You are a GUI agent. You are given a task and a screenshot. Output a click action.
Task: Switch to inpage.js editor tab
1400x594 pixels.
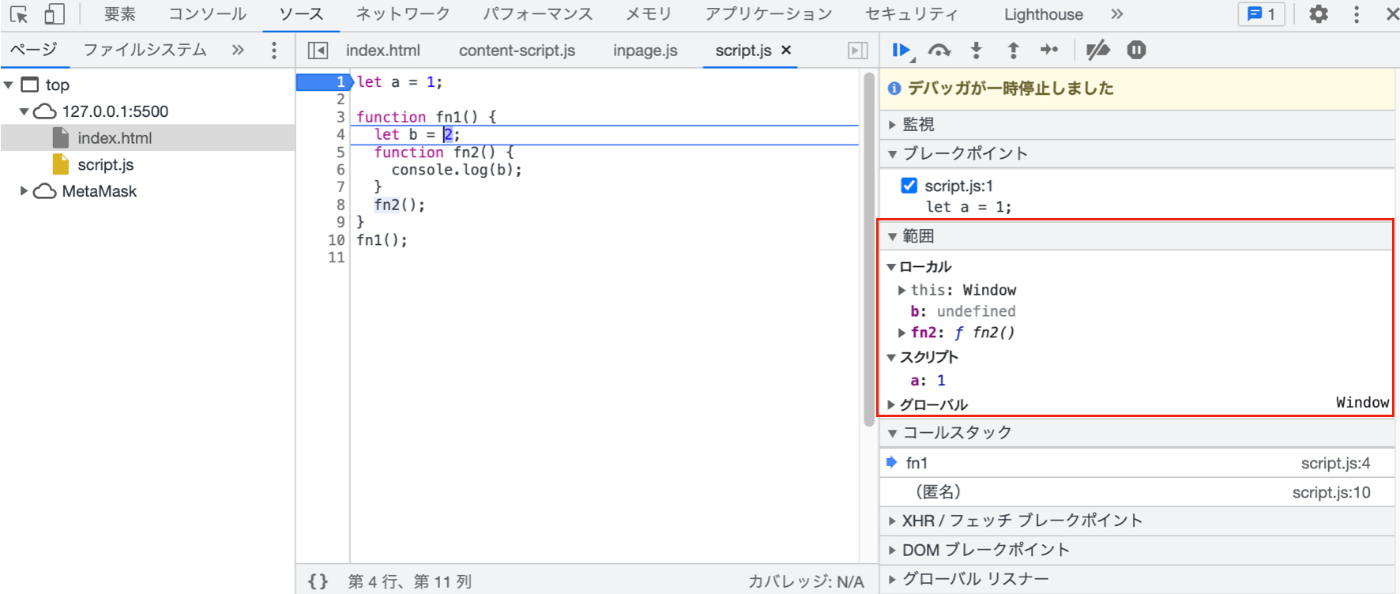tap(645, 50)
